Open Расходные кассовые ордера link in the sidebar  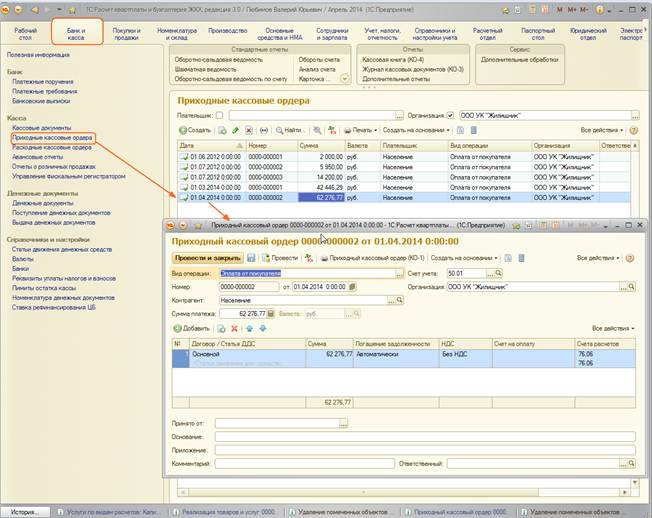(x=52, y=148)
